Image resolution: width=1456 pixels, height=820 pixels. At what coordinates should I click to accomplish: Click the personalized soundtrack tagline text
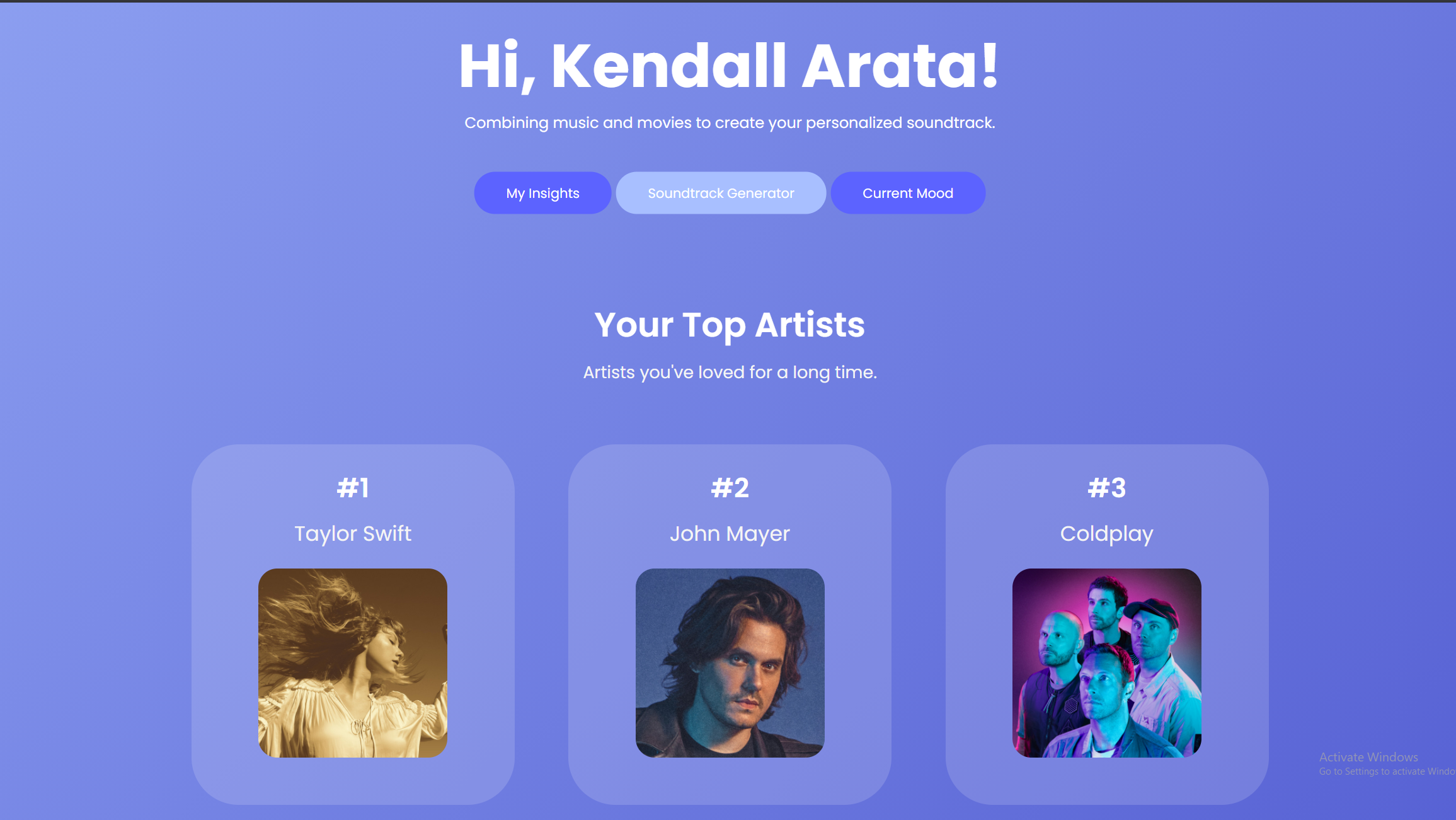click(x=730, y=123)
